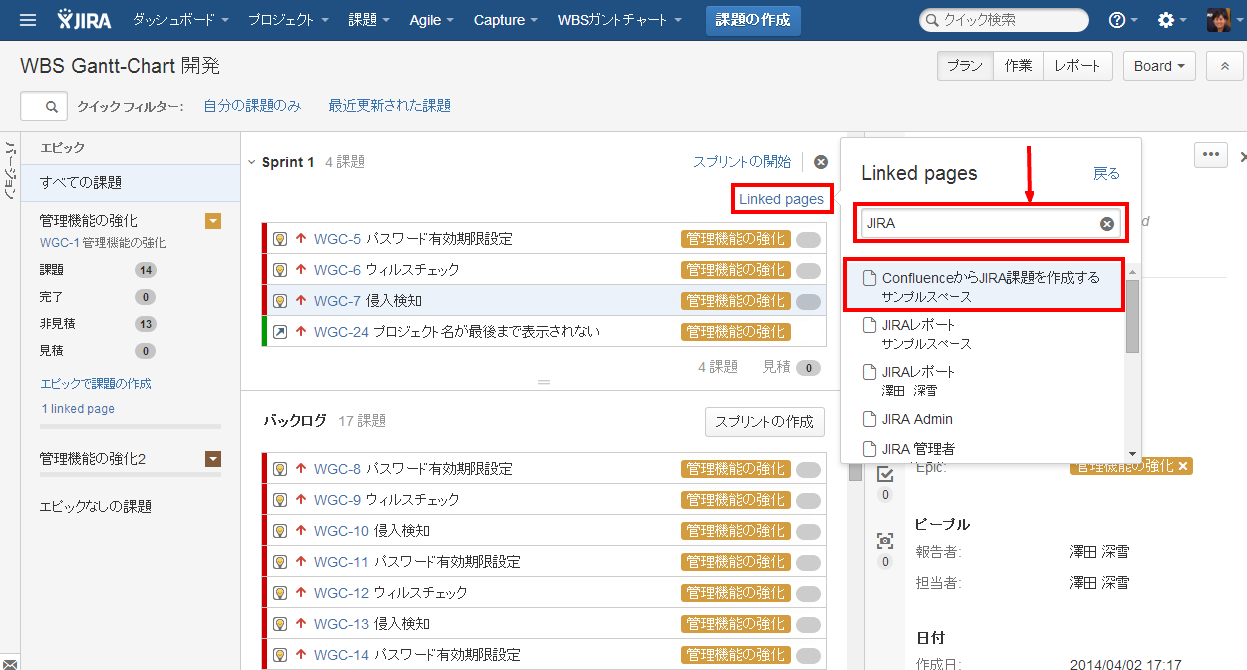Open the sub-tasks checkbox icon in detail panel

coord(885,474)
